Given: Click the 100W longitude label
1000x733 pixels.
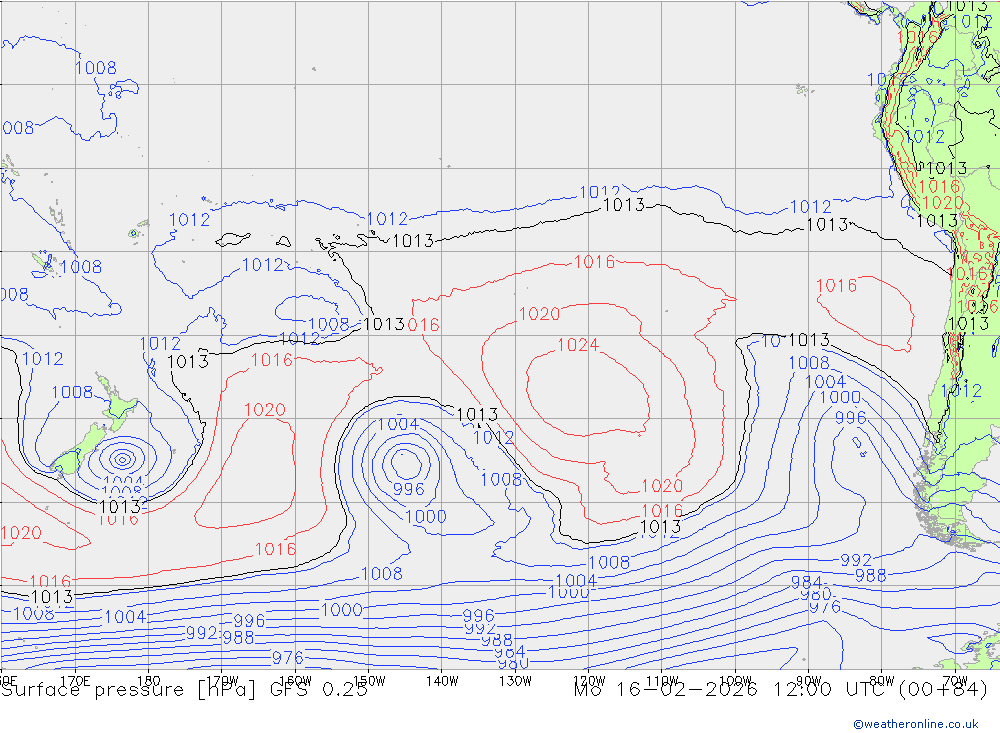Looking at the screenshot, I should tap(735, 681).
